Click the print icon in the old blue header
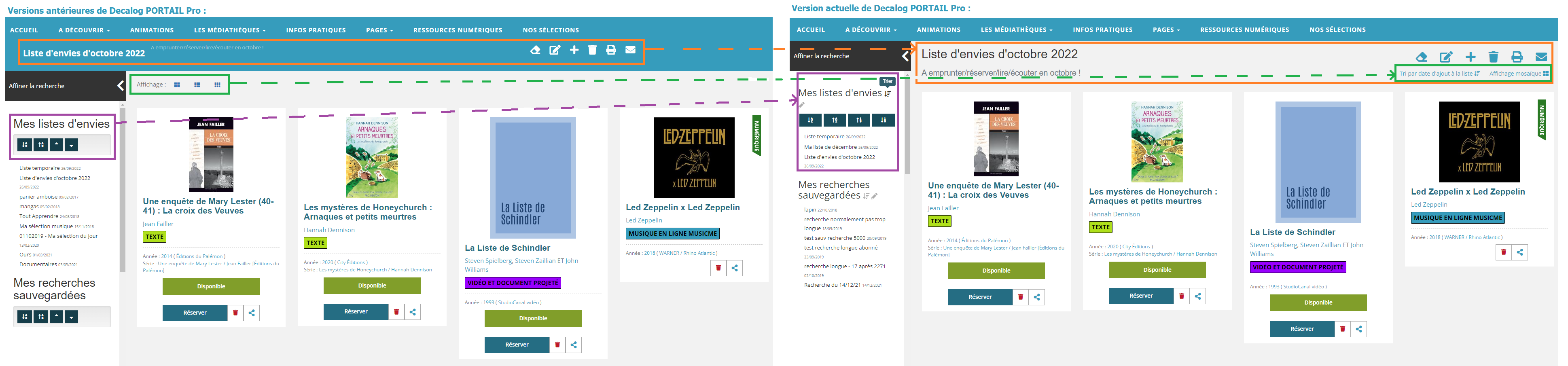Viewport: 1568px width, 366px height. 610,50
